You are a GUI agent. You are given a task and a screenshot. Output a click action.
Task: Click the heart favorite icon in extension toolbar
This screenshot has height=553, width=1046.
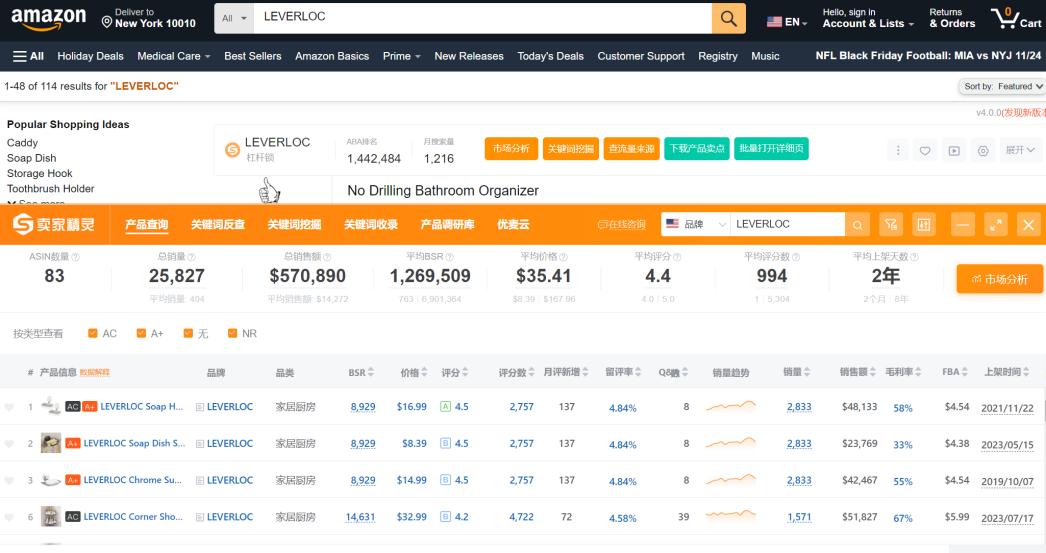(925, 151)
